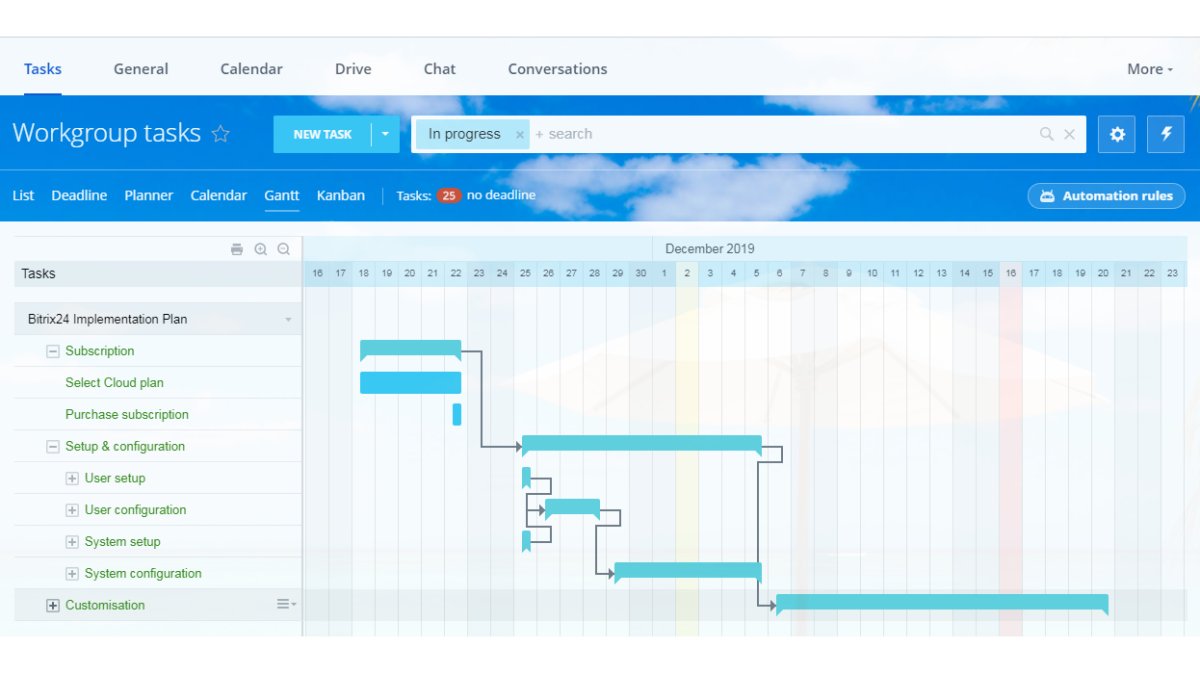The image size is (1200, 675).
Task: Open Automation rules
Action: coord(1106,196)
